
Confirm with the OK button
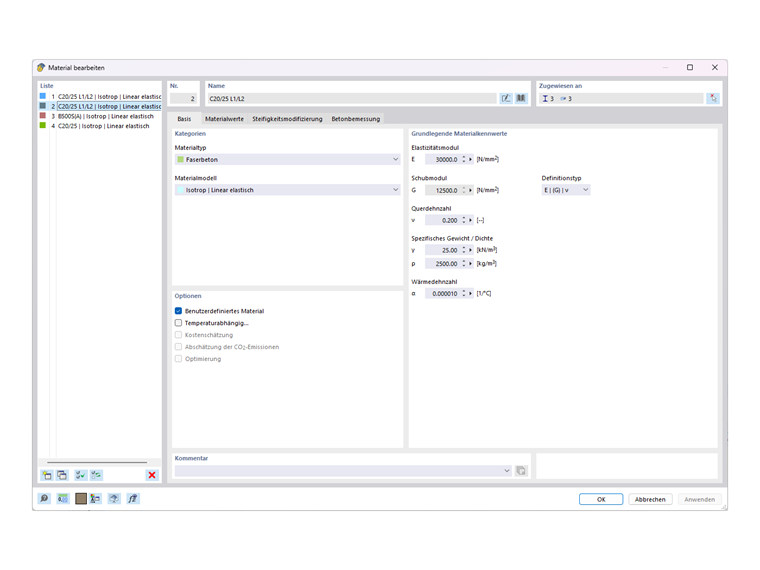(601, 499)
